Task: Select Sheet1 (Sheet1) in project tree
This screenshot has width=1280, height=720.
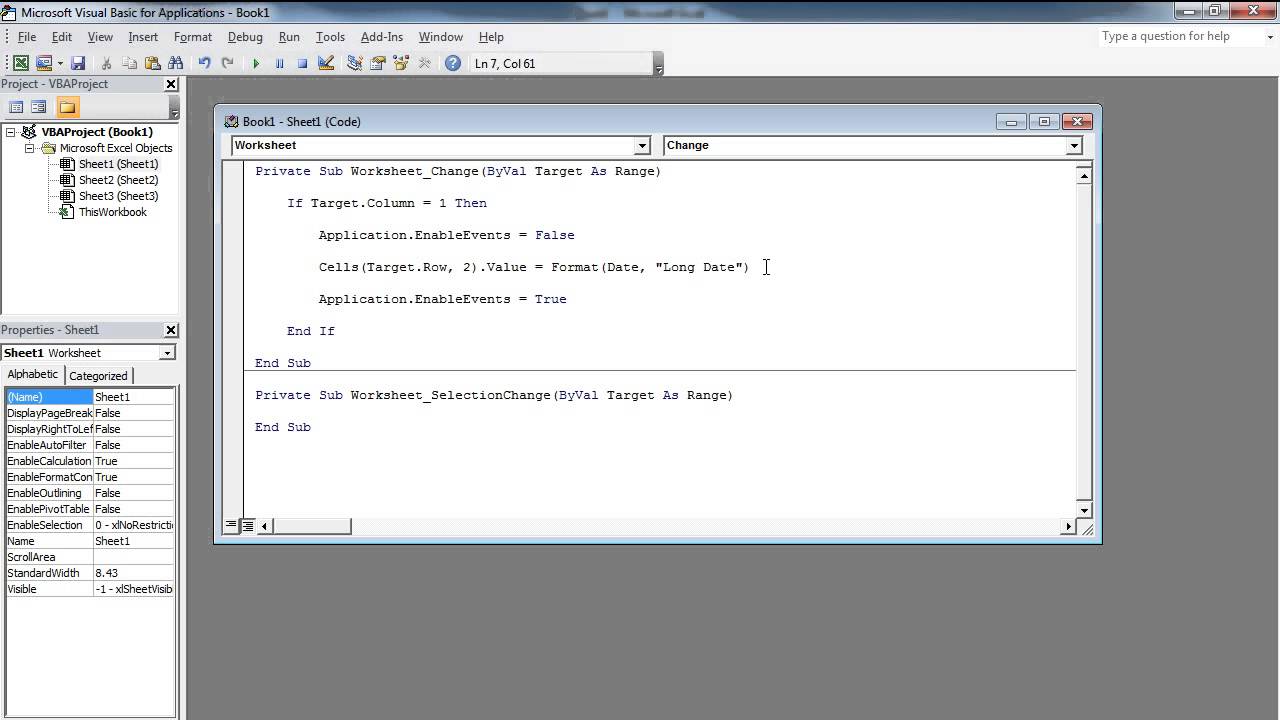Action: click(118, 164)
